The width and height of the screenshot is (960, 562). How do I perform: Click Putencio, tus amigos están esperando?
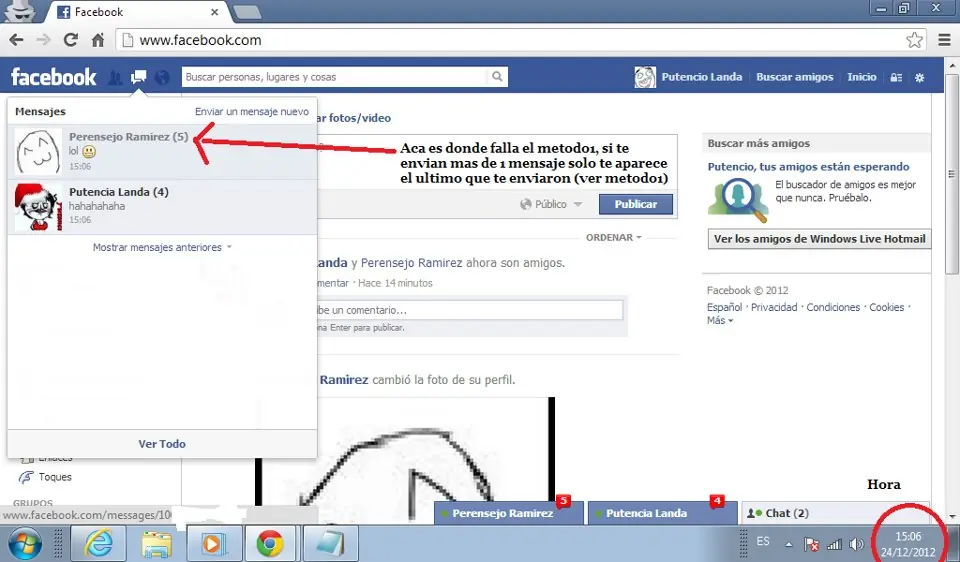point(808,167)
